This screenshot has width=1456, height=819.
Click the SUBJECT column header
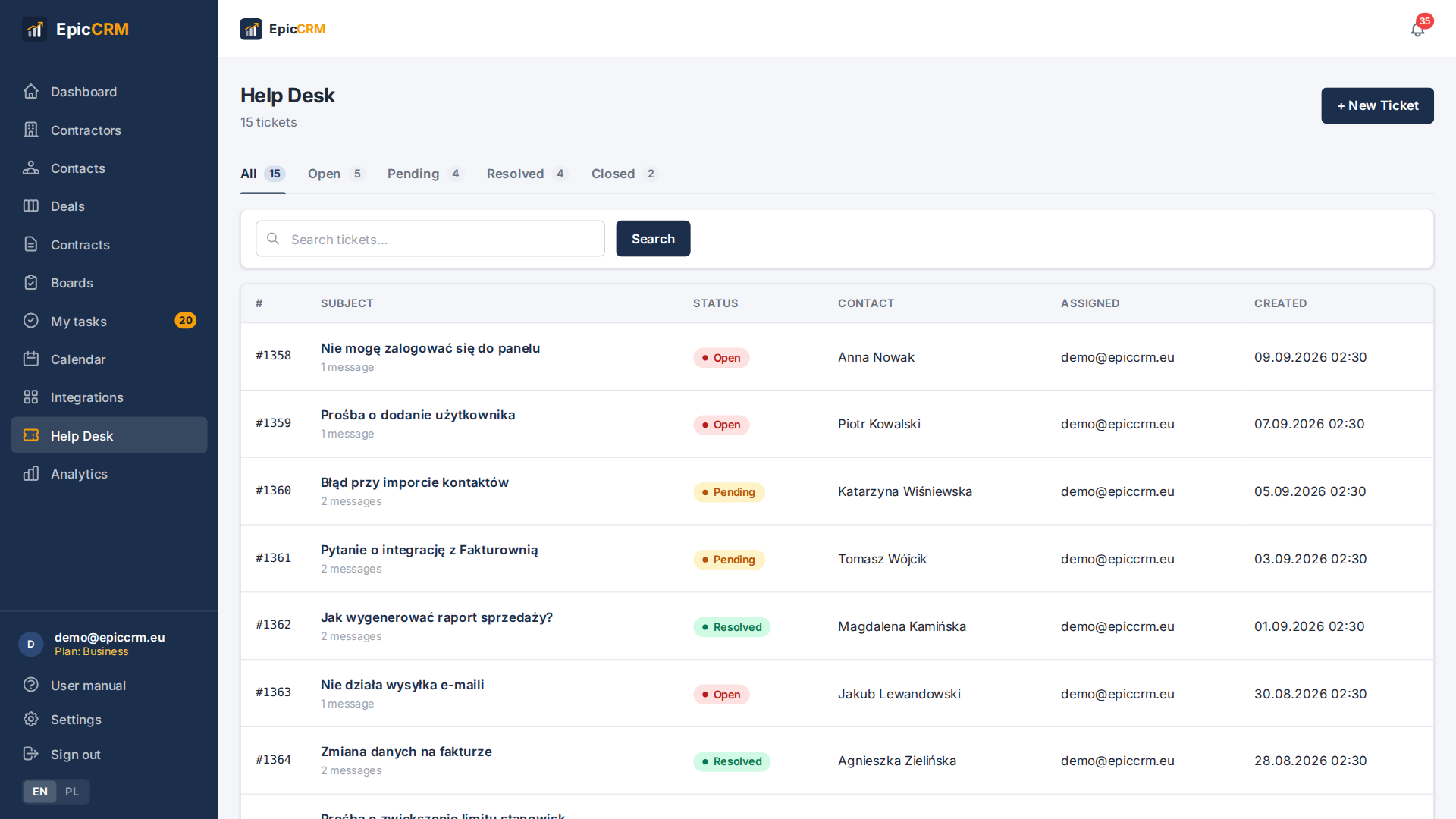(x=347, y=303)
